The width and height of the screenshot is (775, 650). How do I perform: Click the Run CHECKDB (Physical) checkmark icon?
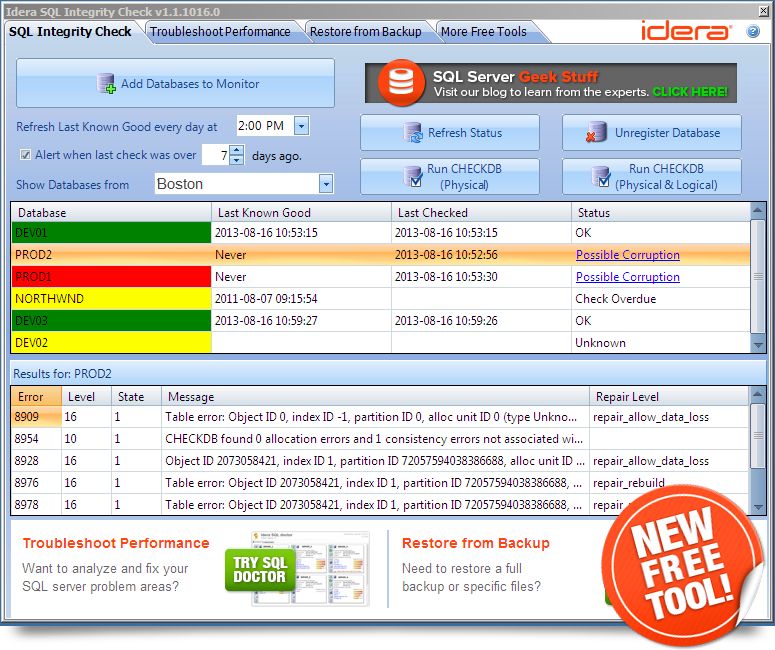[412, 176]
